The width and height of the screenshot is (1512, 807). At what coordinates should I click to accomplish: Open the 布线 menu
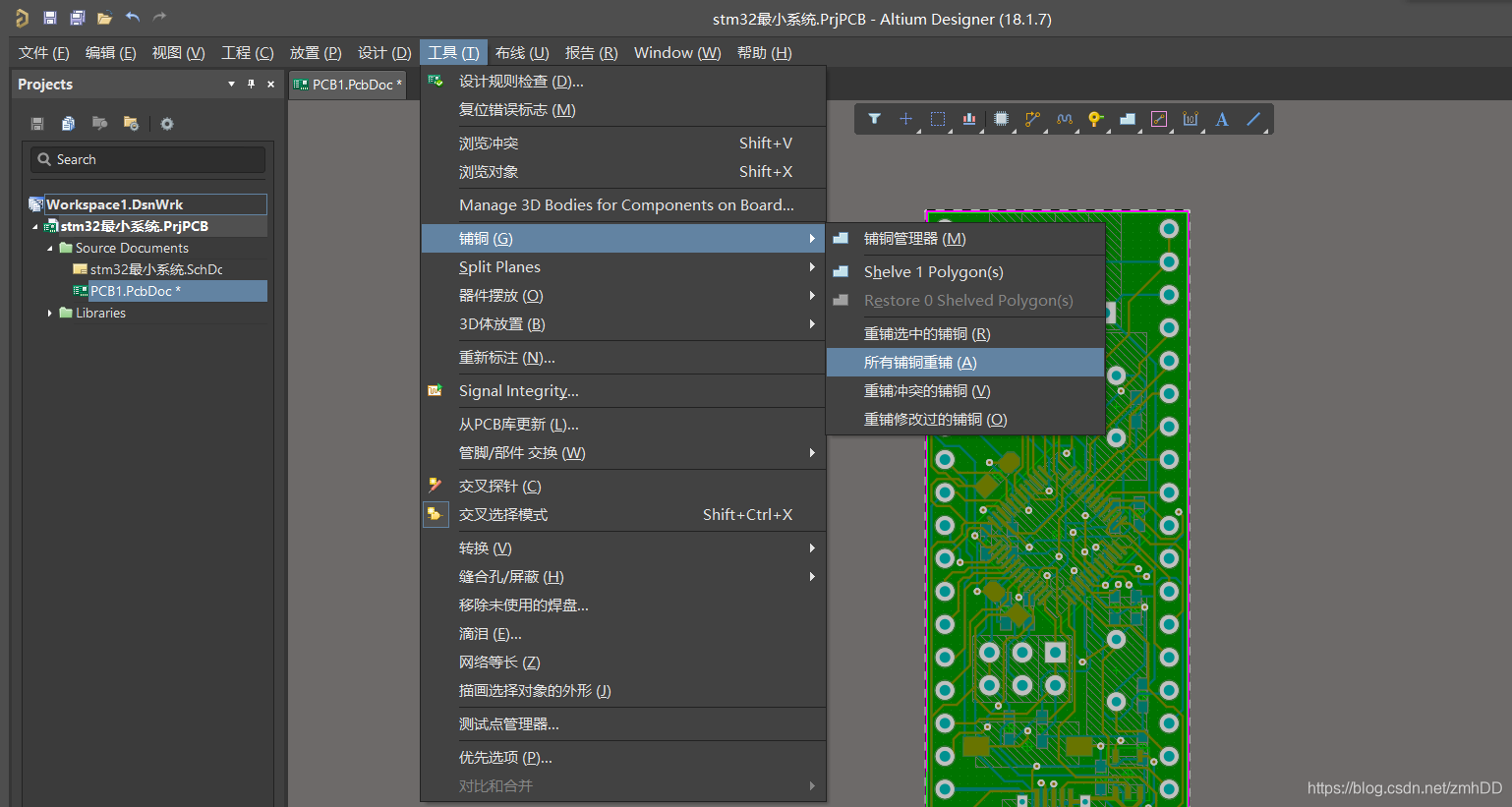pos(522,52)
